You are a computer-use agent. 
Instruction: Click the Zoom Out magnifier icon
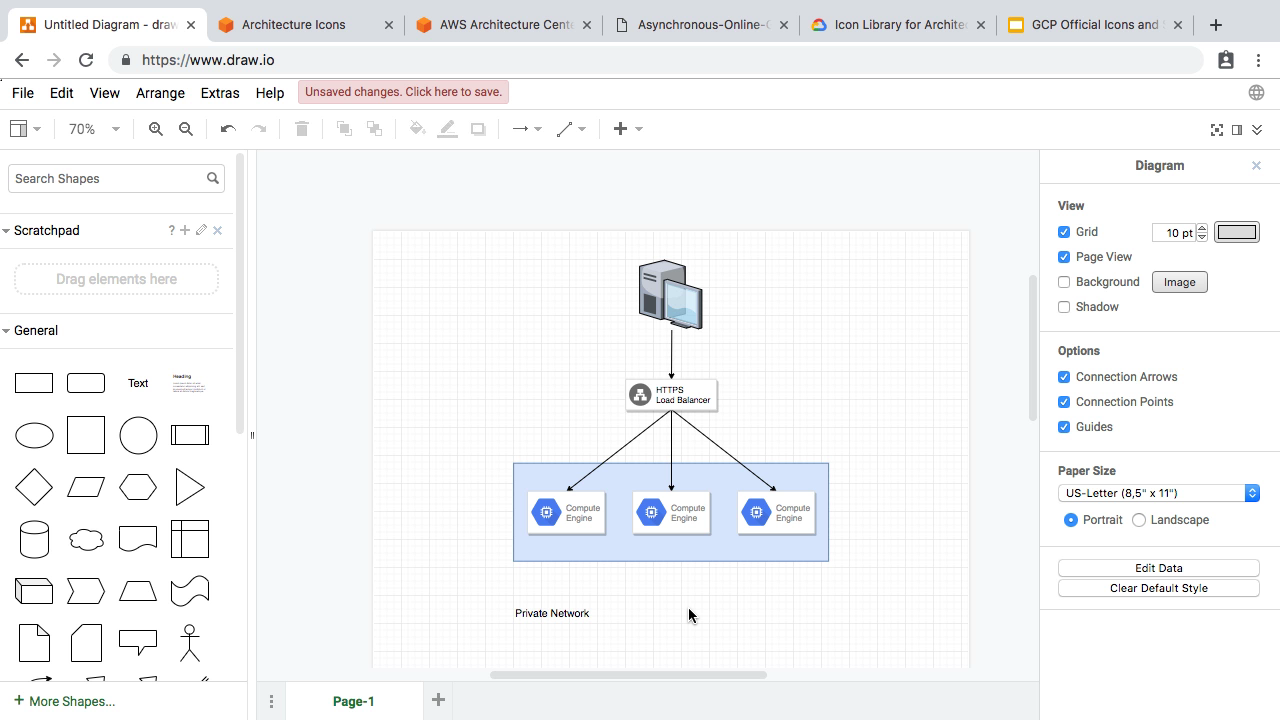click(x=186, y=129)
